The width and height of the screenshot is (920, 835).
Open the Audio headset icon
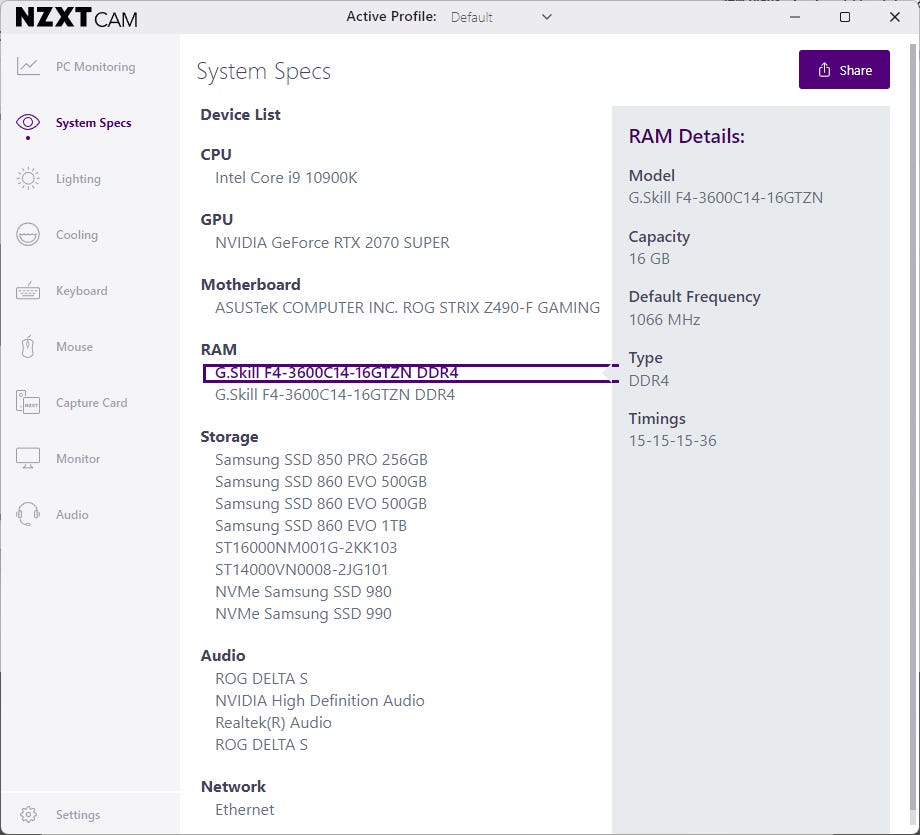(28, 514)
